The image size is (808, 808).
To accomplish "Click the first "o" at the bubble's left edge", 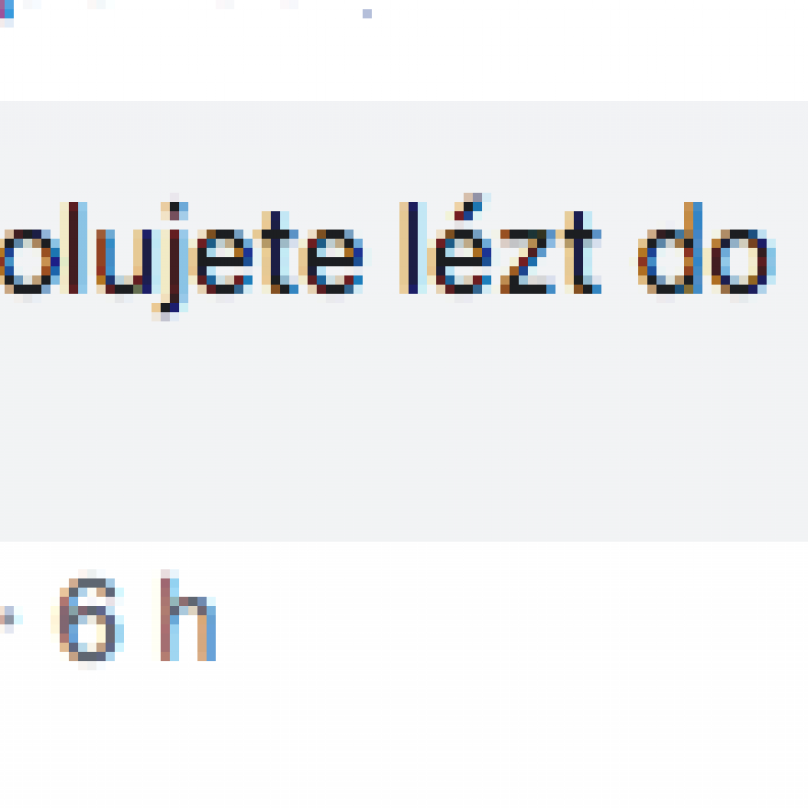I will [28, 262].
